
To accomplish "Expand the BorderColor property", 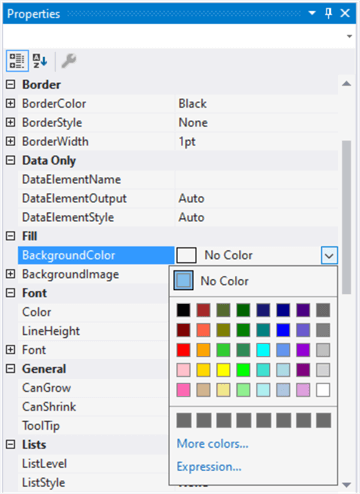I will pyautogui.click(x=11, y=103).
